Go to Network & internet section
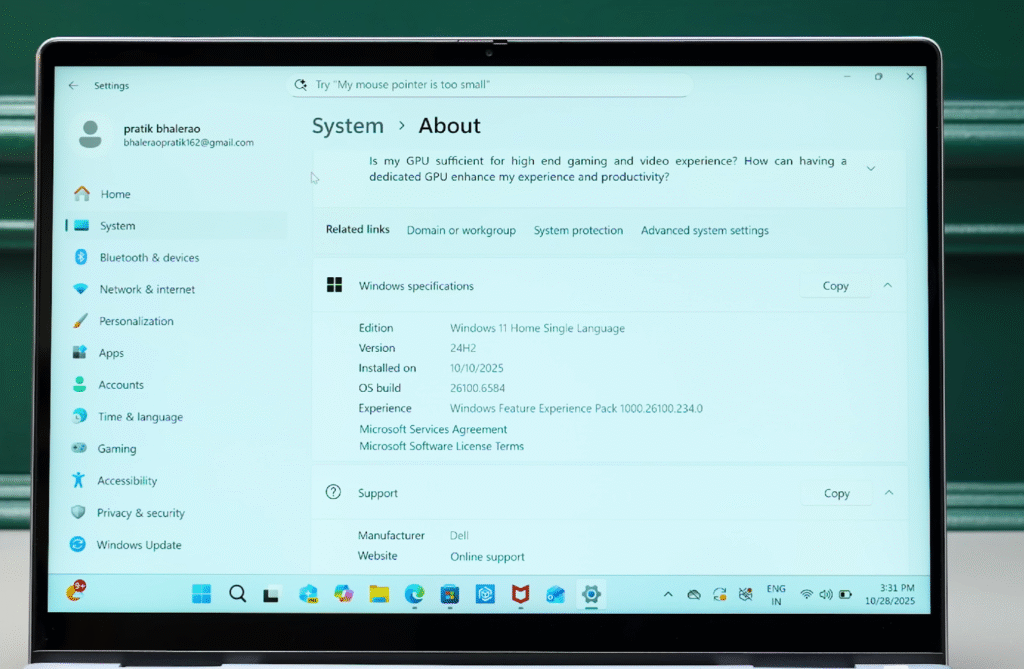Screen dimensions: 1024x669 coord(146,290)
